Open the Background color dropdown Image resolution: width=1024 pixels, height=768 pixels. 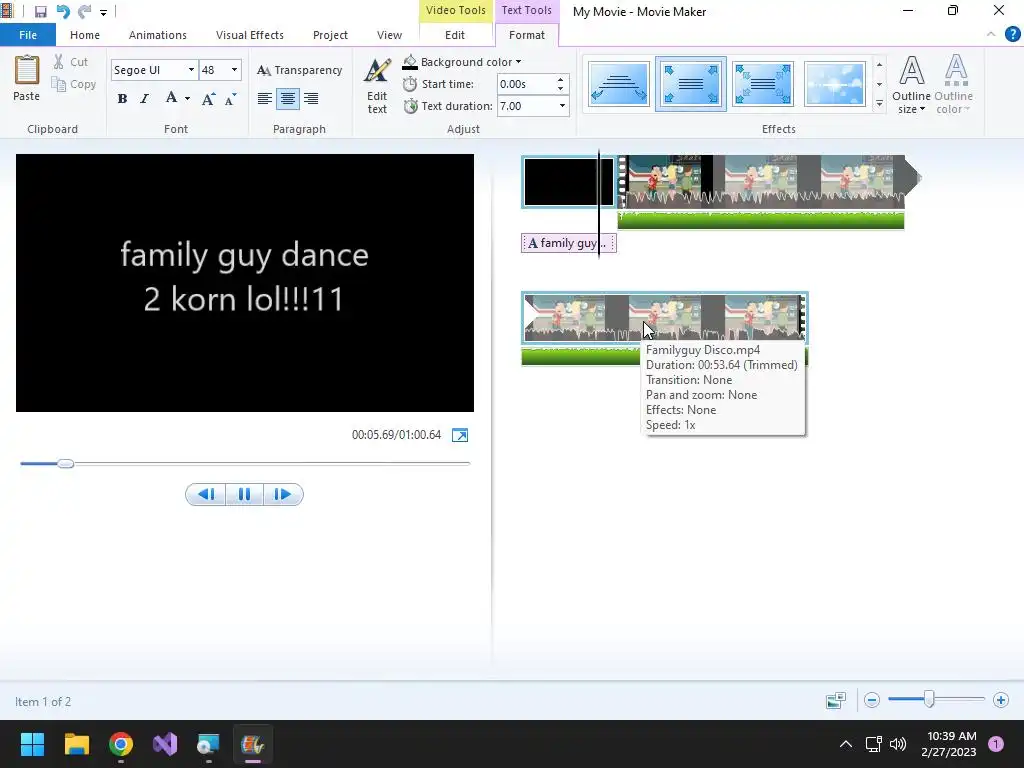[462, 62]
